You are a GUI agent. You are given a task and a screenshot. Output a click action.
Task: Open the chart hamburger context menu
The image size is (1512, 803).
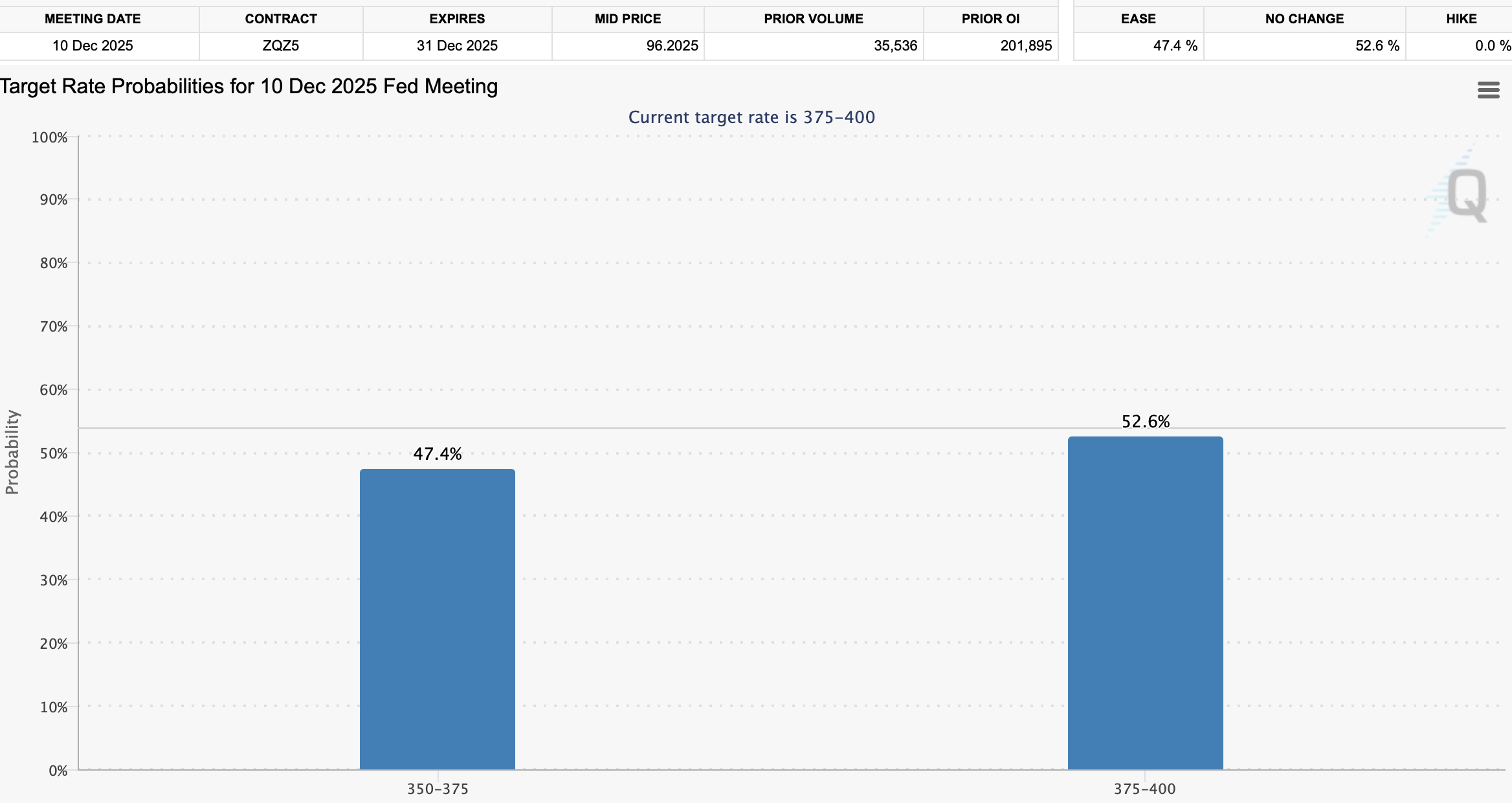[1488, 90]
